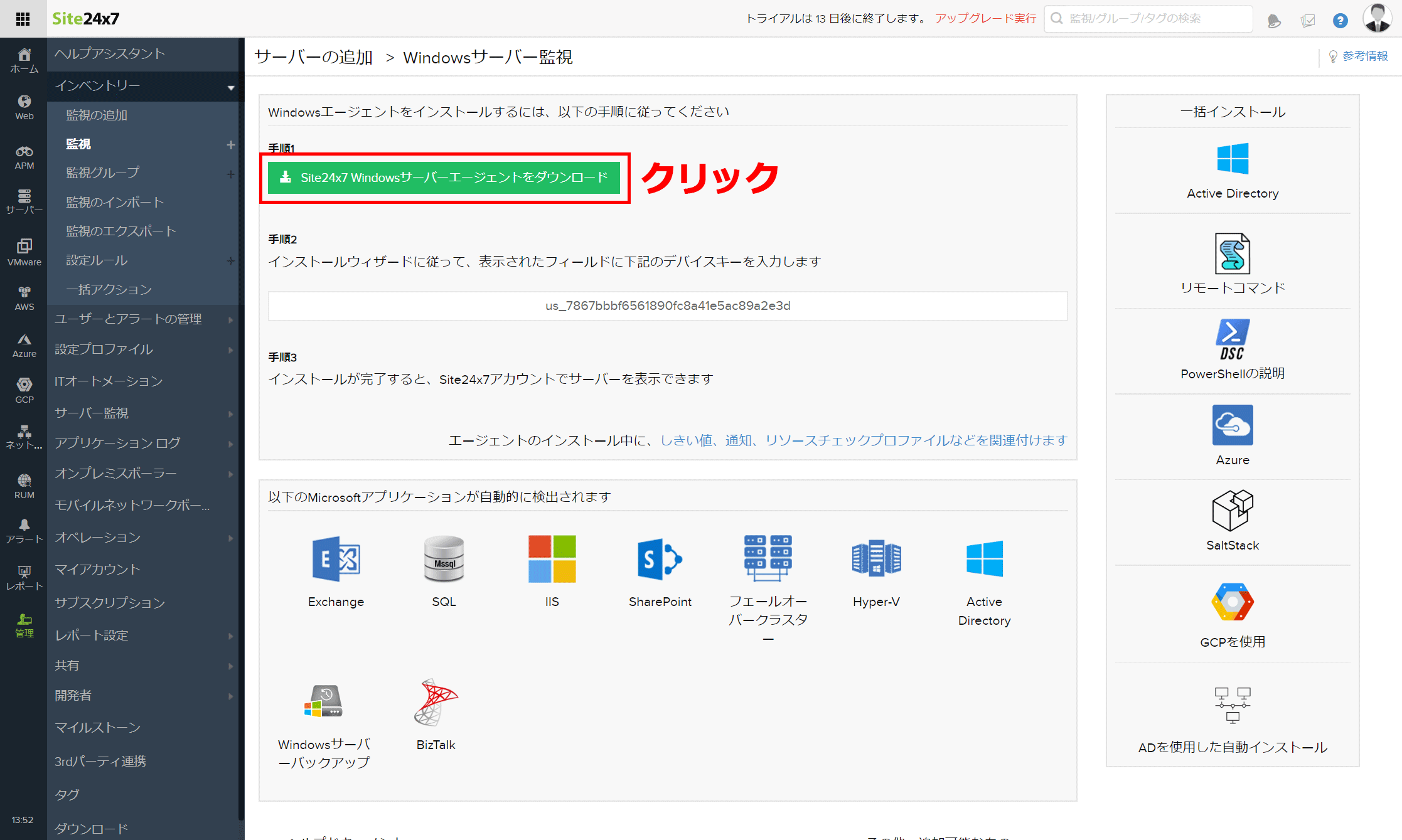Open the AWS sidebar icon
The width and height of the screenshot is (1402, 840).
point(24,299)
